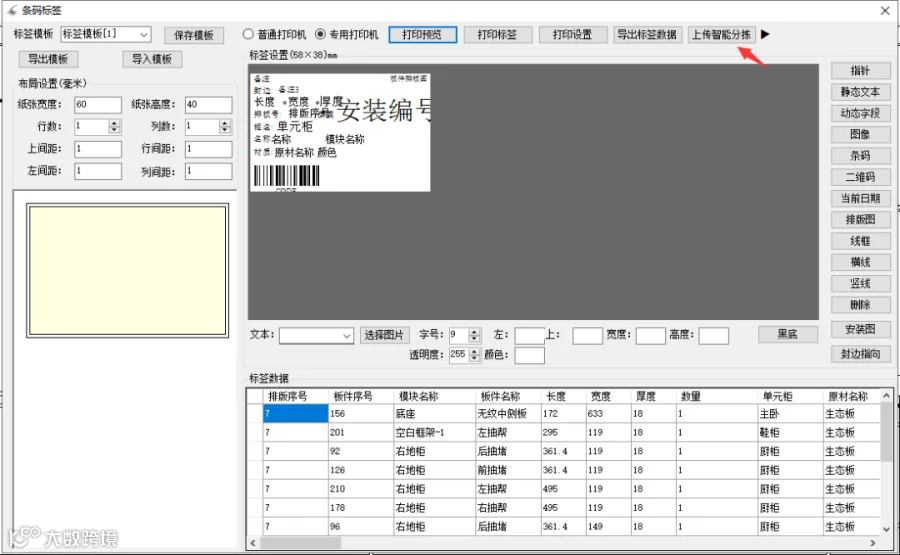Click the table's vertical scrollbar down arrow
This screenshot has height=555, width=900.
pyautogui.click(x=886, y=529)
